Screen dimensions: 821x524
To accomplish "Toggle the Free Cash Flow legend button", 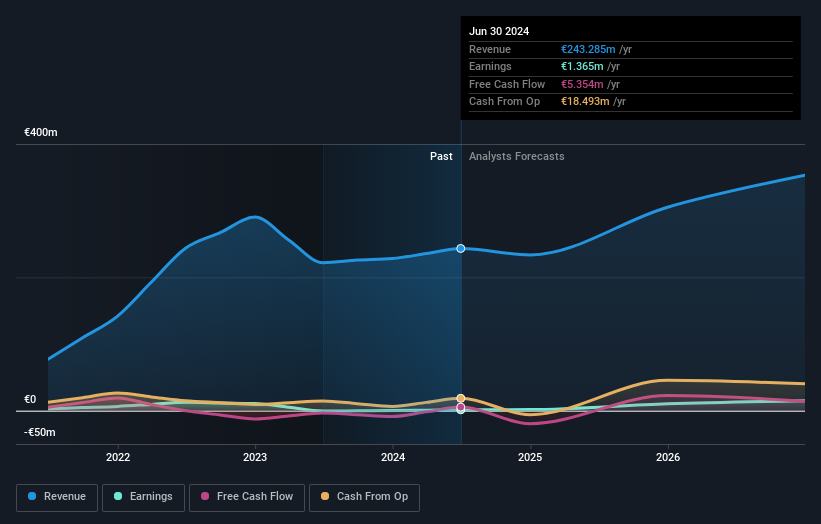I will tap(247, 497).
